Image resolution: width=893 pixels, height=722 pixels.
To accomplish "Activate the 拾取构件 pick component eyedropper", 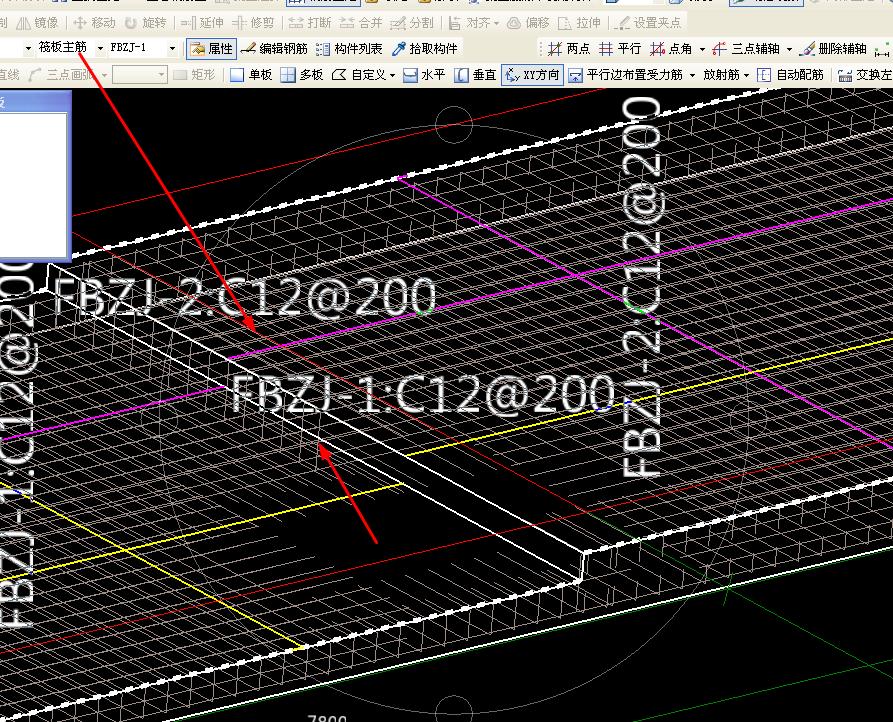I will tap(425, 49).
